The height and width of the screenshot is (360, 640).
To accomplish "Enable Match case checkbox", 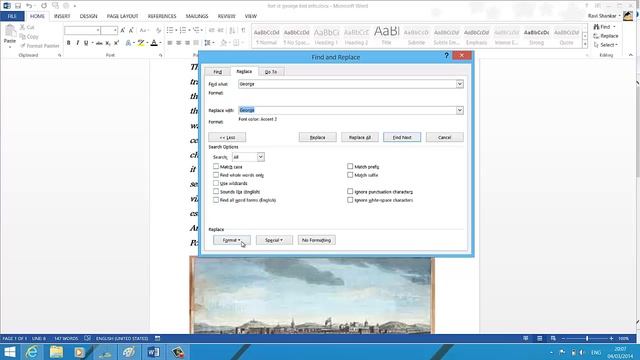I will coord(216,167).
